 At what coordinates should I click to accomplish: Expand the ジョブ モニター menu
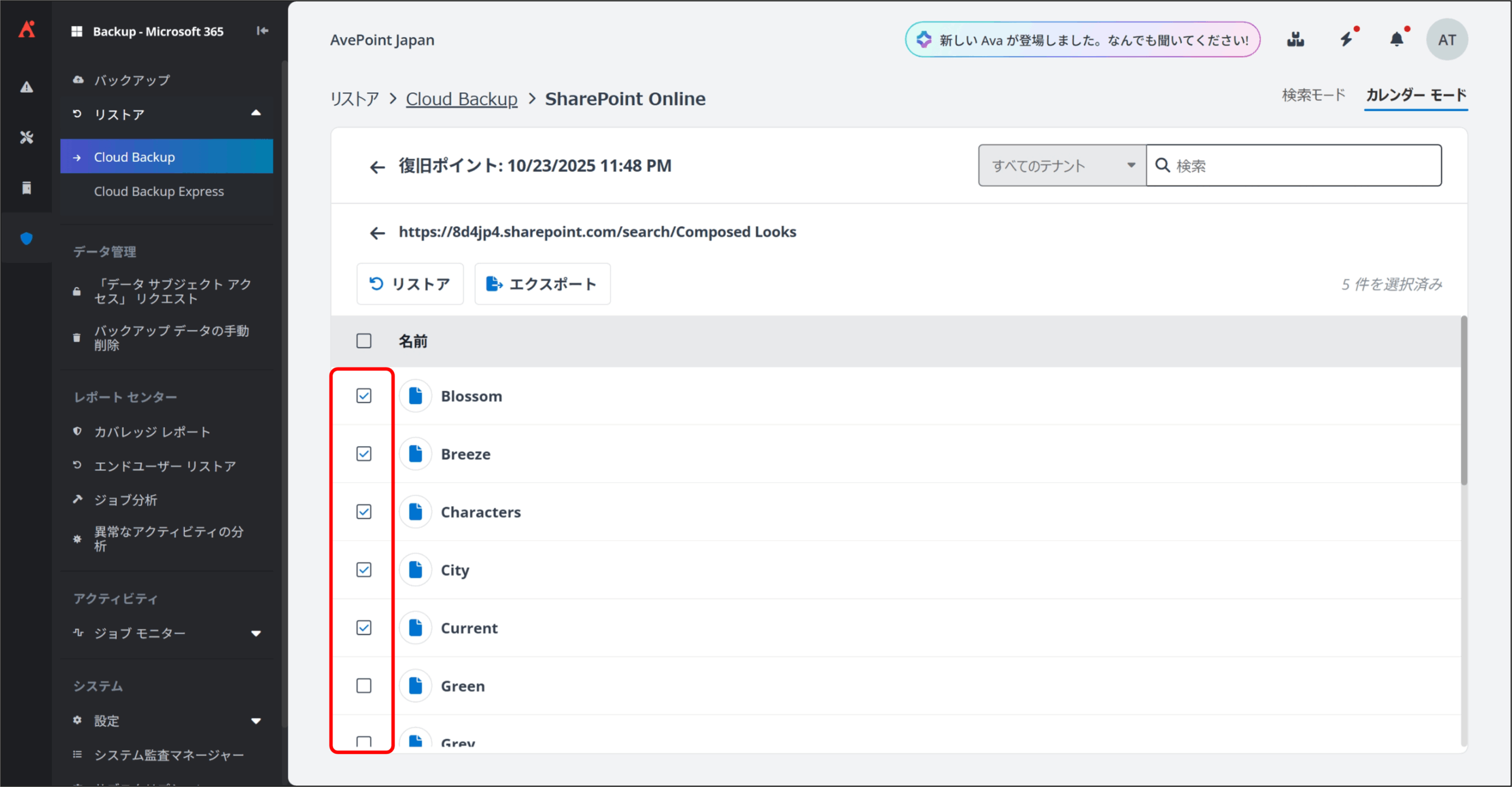(x=256, y=633)
